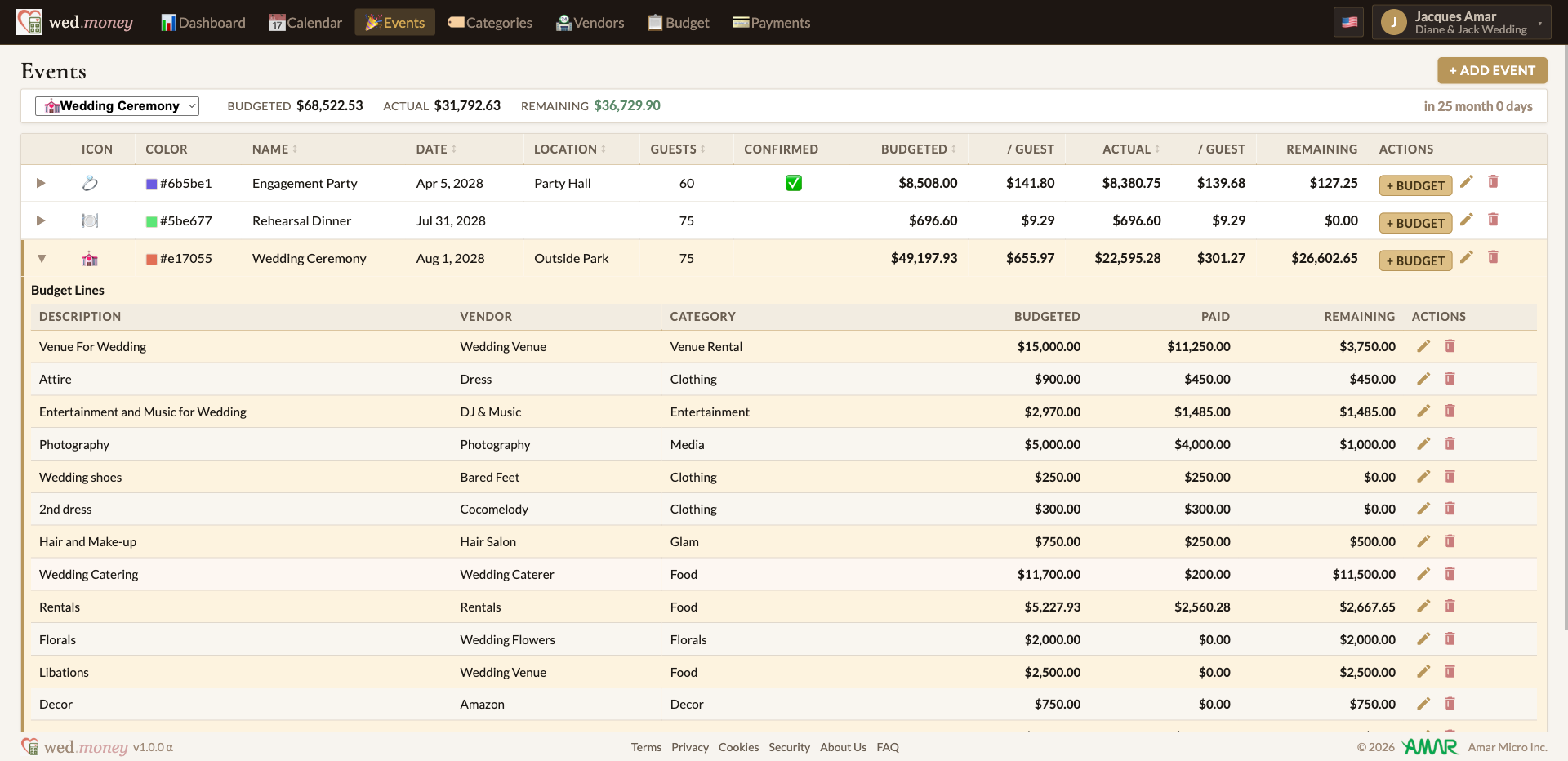Open Jacques Amar account menu
The image size is (1568, 761).
coord(1461,22)
